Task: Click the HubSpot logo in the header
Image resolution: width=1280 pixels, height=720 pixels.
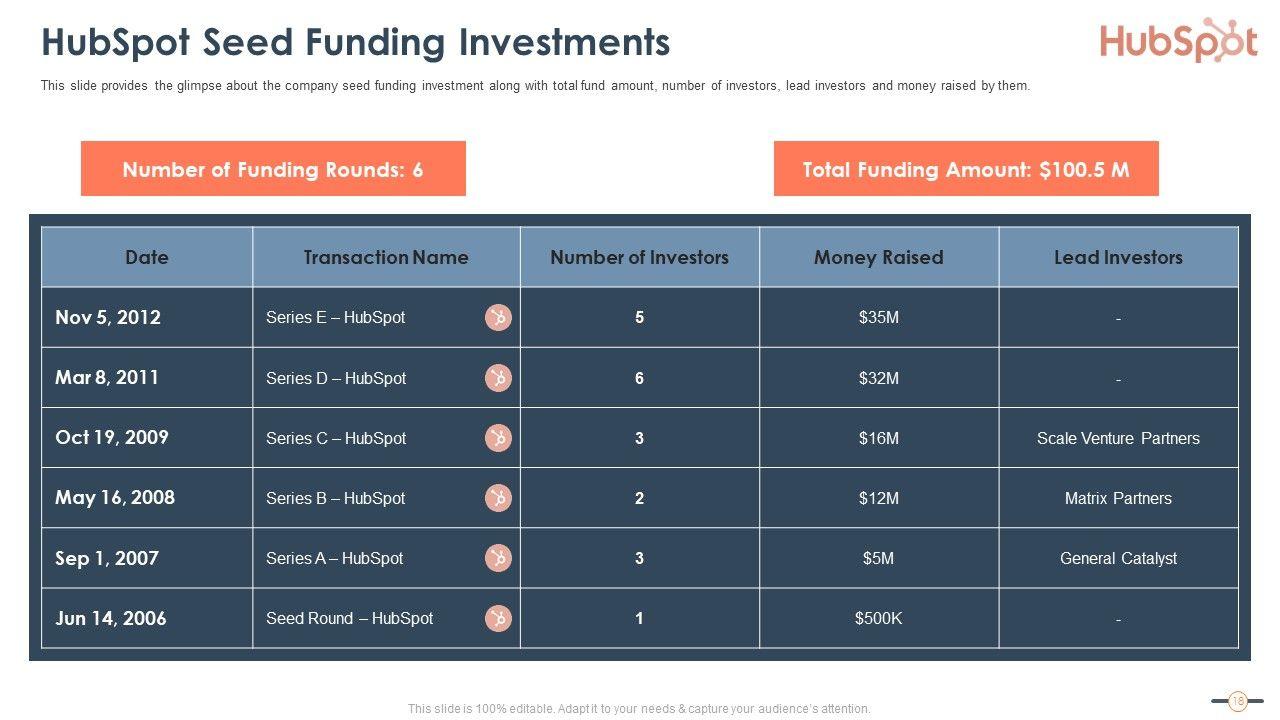Action: tap(1178, 41)
